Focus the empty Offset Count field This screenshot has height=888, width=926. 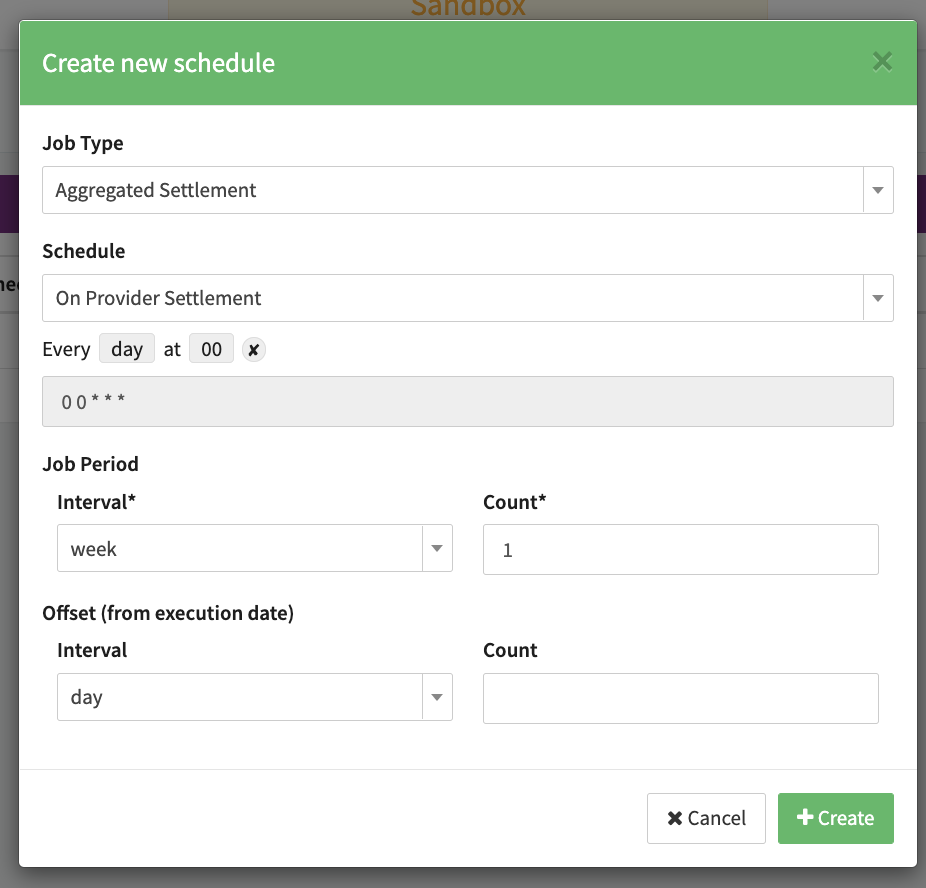point(680,698)
